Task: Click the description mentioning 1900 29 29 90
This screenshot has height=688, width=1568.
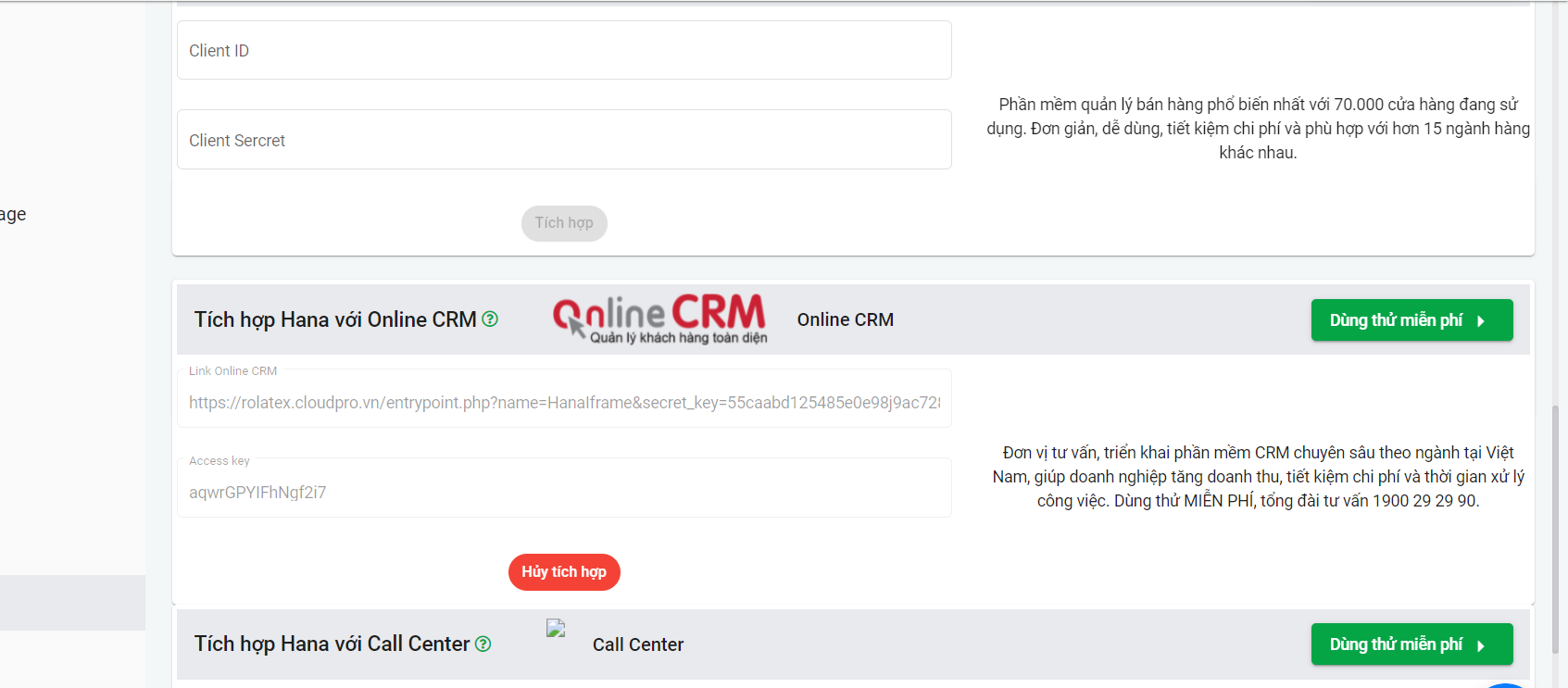Action: 1258,477
